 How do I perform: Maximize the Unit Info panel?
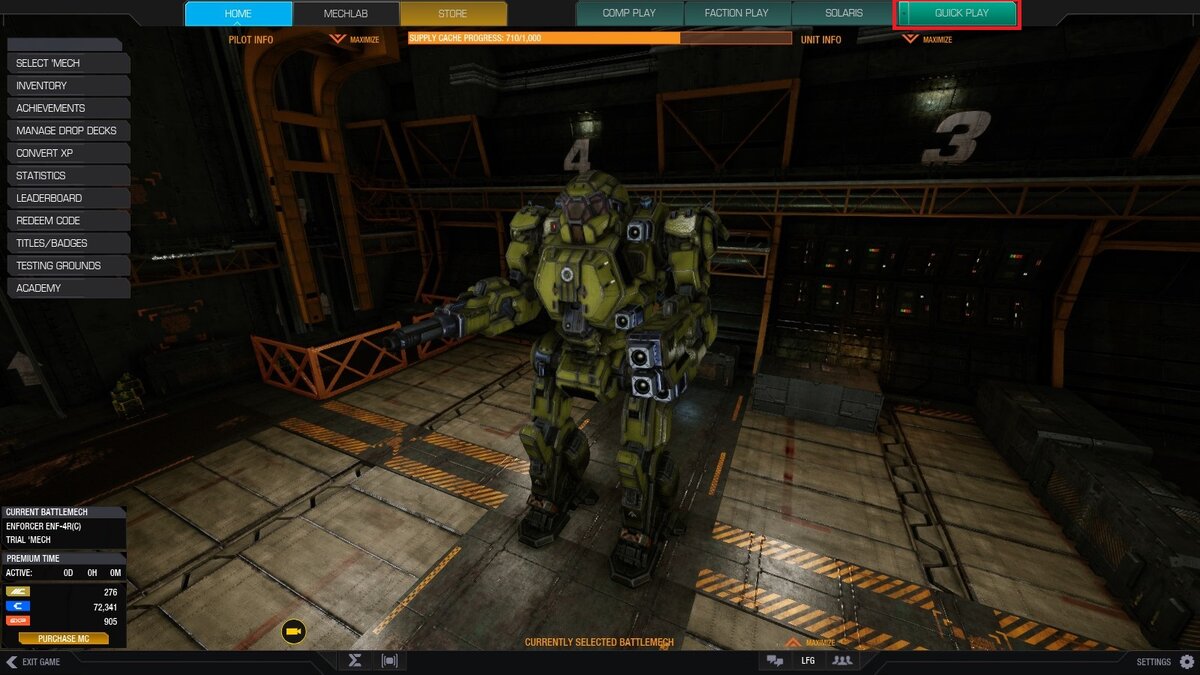tap(927, 39)
